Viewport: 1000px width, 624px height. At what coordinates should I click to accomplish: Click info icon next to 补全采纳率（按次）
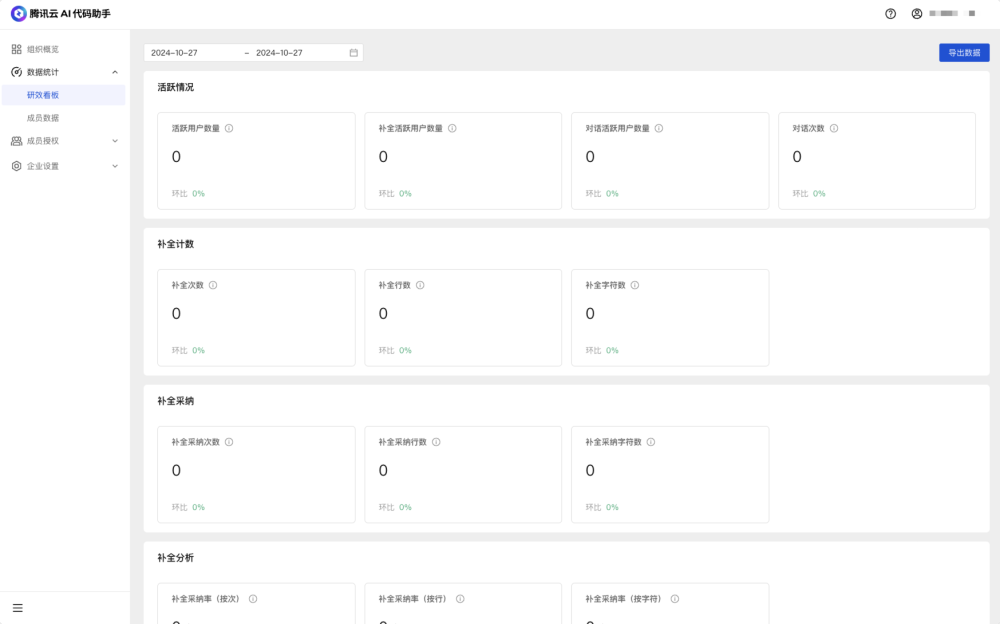(253, 599)
